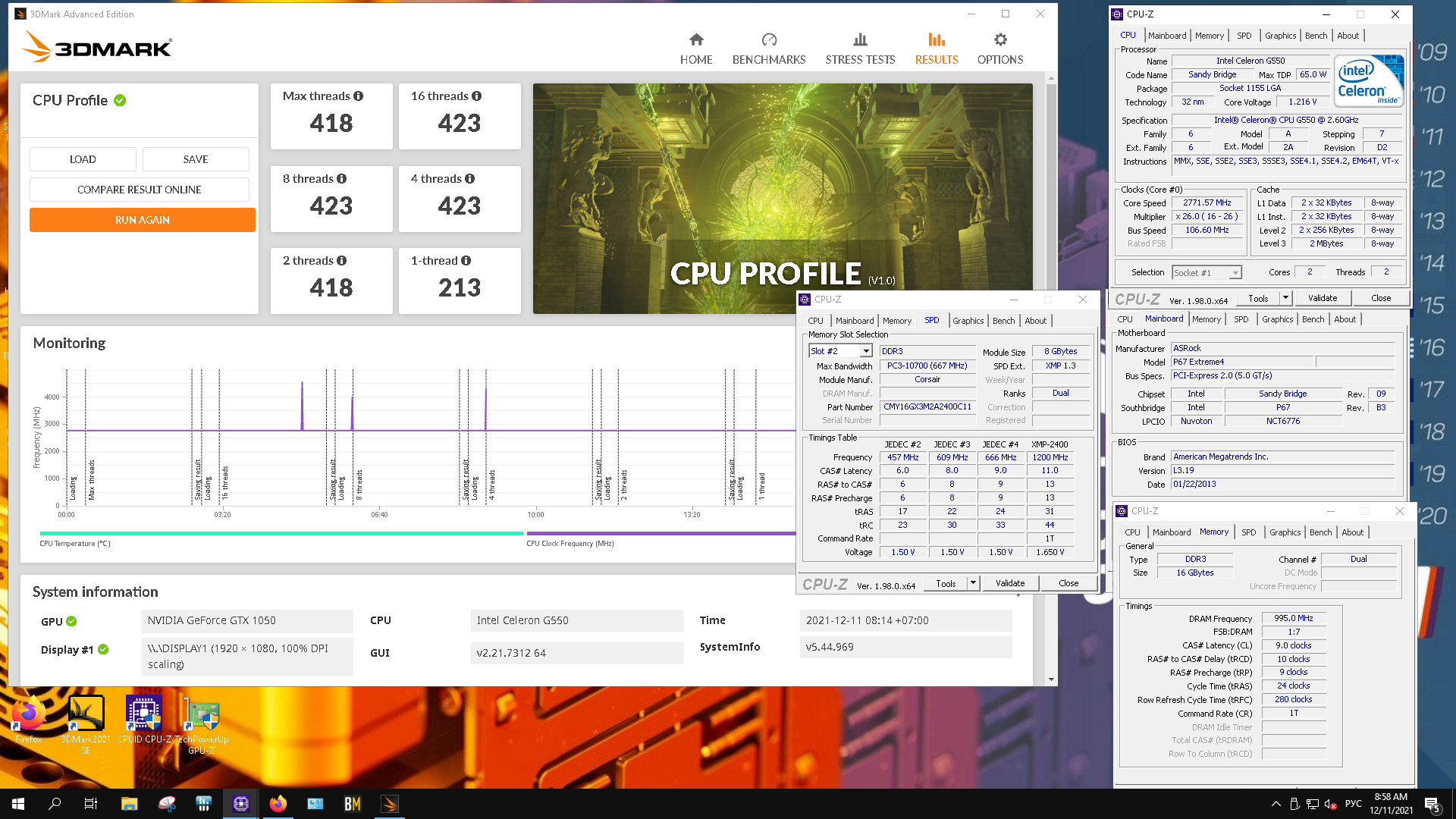Switch to Bench tab in top CPU-Z window
This screenshot has width=1456, height=819.
[x=1316, y=36]
